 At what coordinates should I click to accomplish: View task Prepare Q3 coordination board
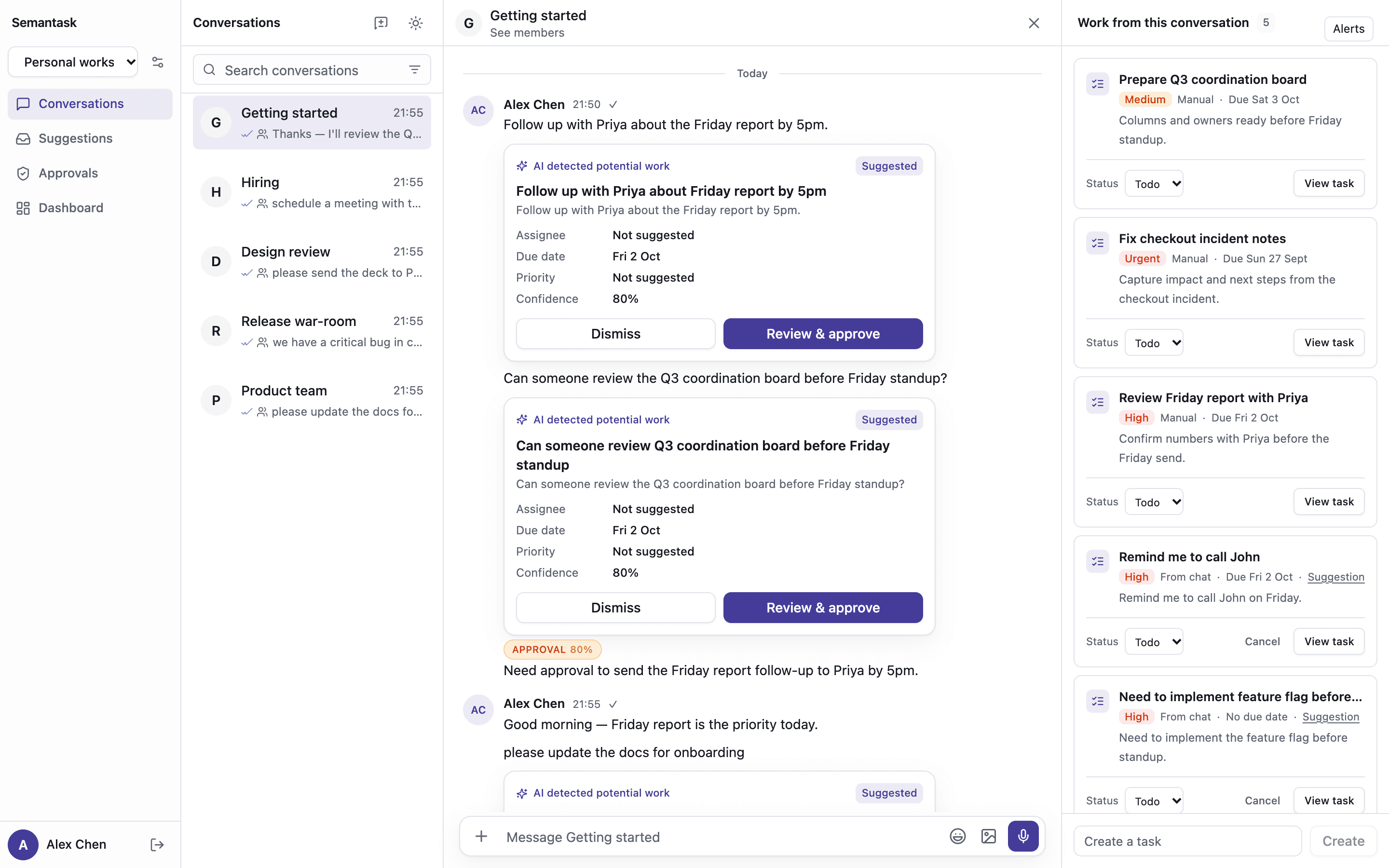[1329, 184]
